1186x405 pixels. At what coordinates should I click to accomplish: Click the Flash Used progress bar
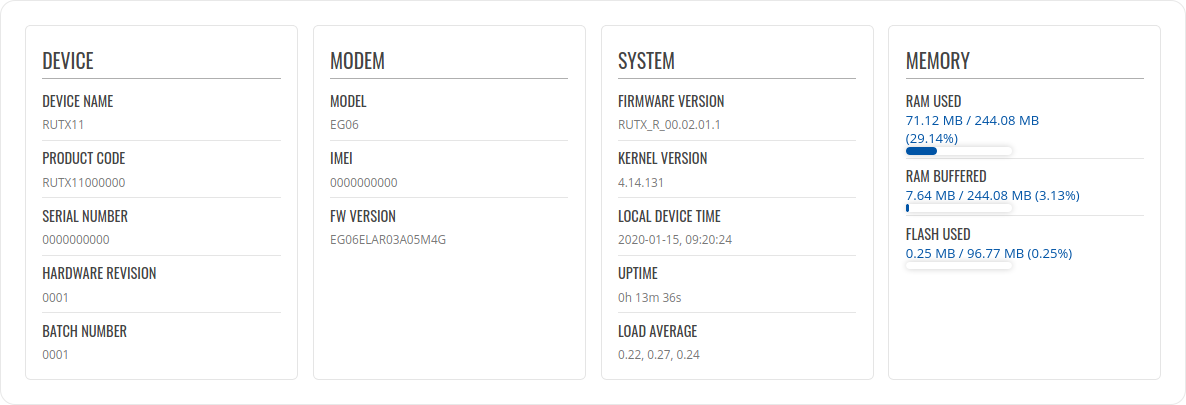pyautogui.click(x=959, y=266)
